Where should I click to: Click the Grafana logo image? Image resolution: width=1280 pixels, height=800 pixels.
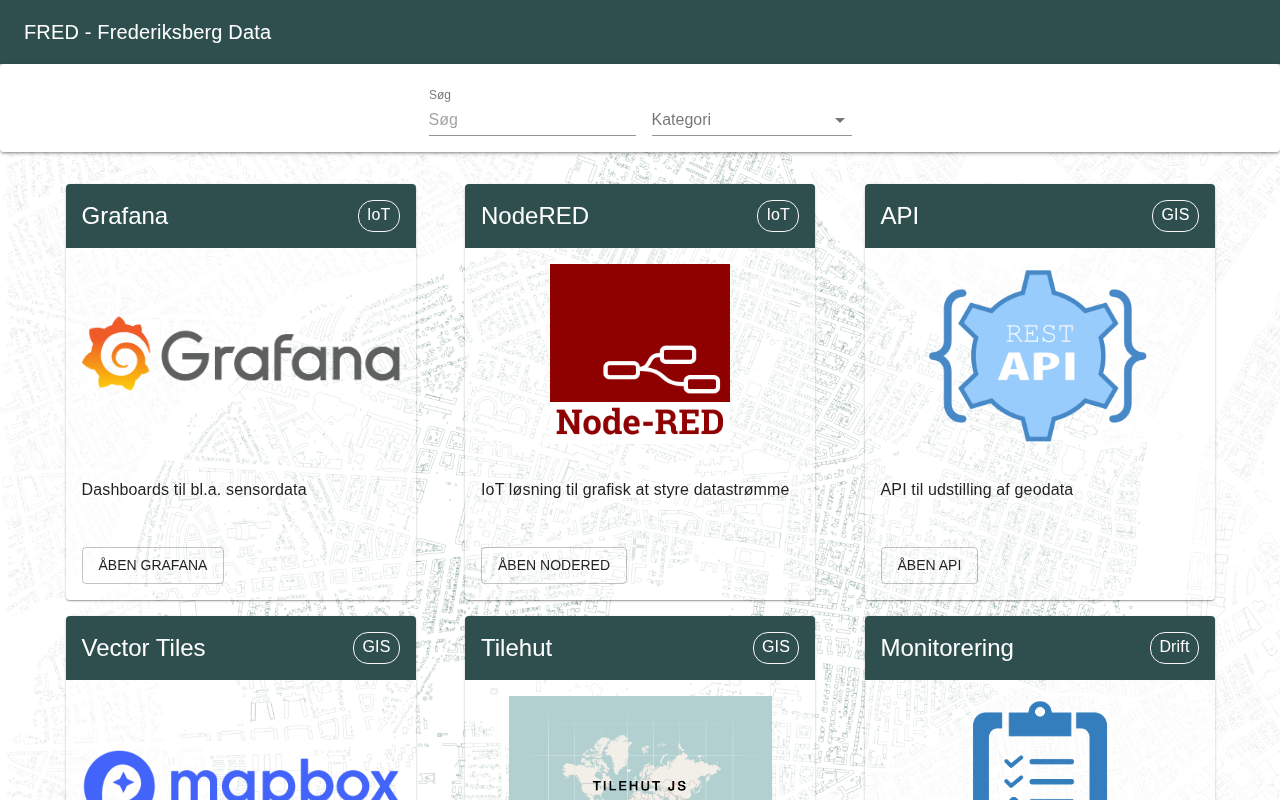pos(241,354)
